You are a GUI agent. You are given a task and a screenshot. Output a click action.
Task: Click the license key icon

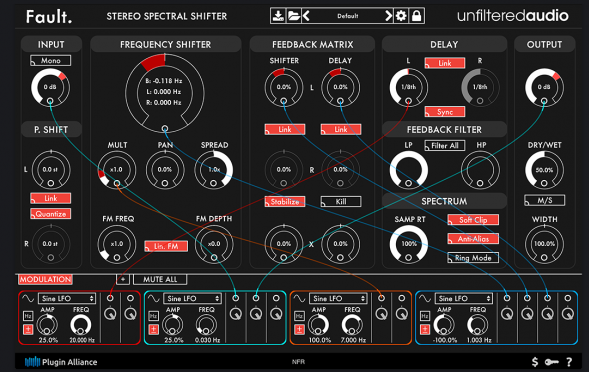click(552, 362)
